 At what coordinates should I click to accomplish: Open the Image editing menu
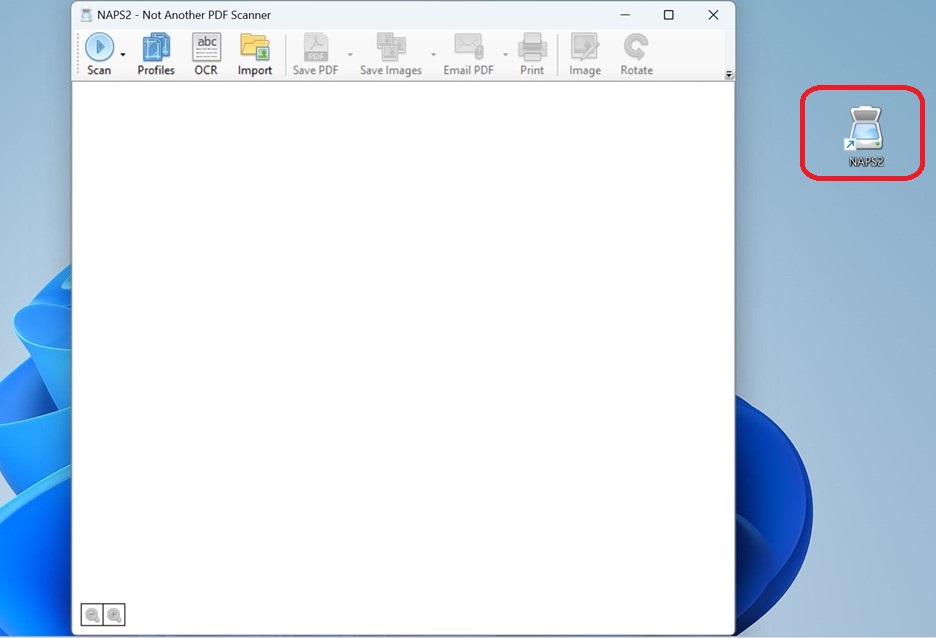(x=585, y=54)
